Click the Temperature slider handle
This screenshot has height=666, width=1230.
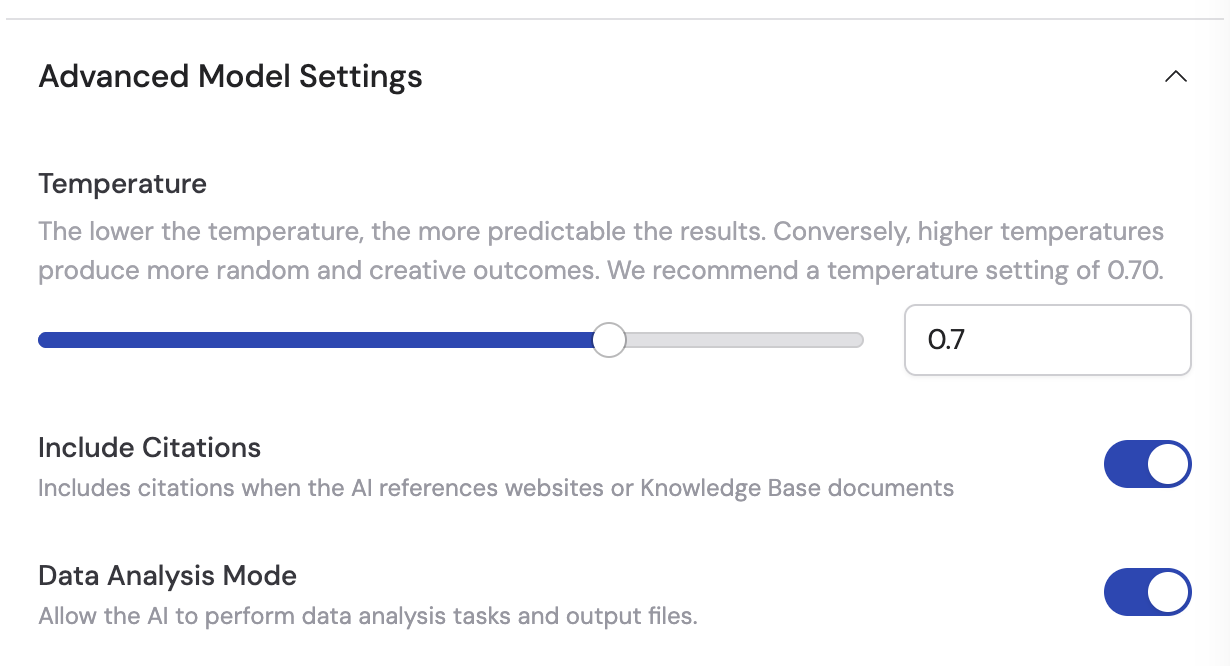(610, 340)
